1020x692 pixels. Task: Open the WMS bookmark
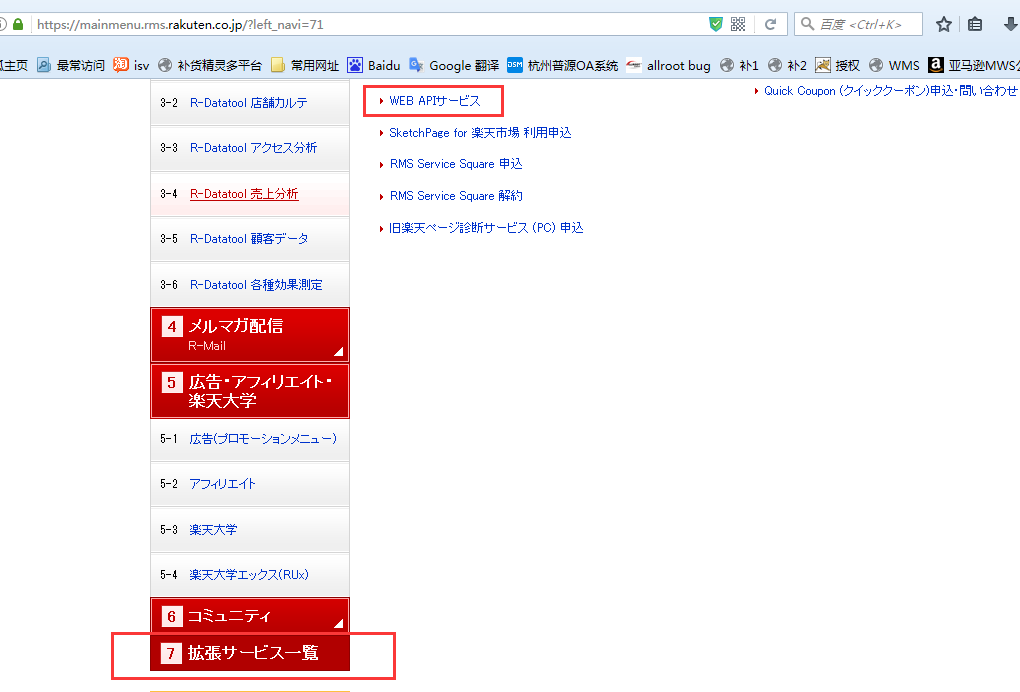click(x=894, y=65)
